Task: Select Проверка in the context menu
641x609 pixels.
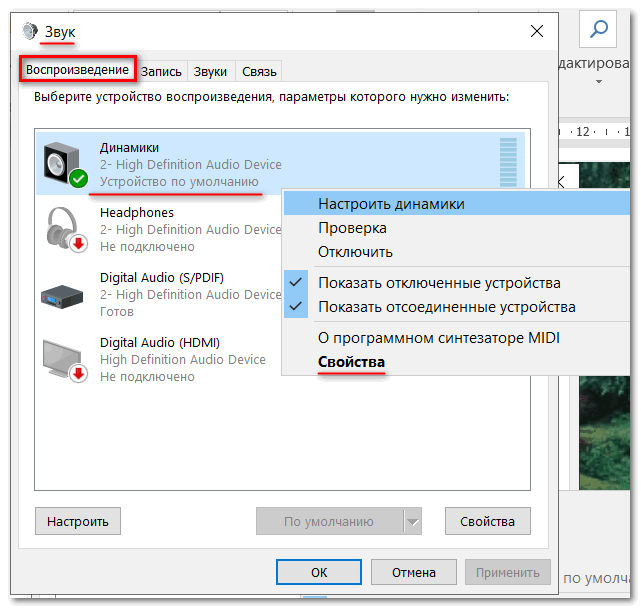Action: pyautogui.click(x=457, y=228)
